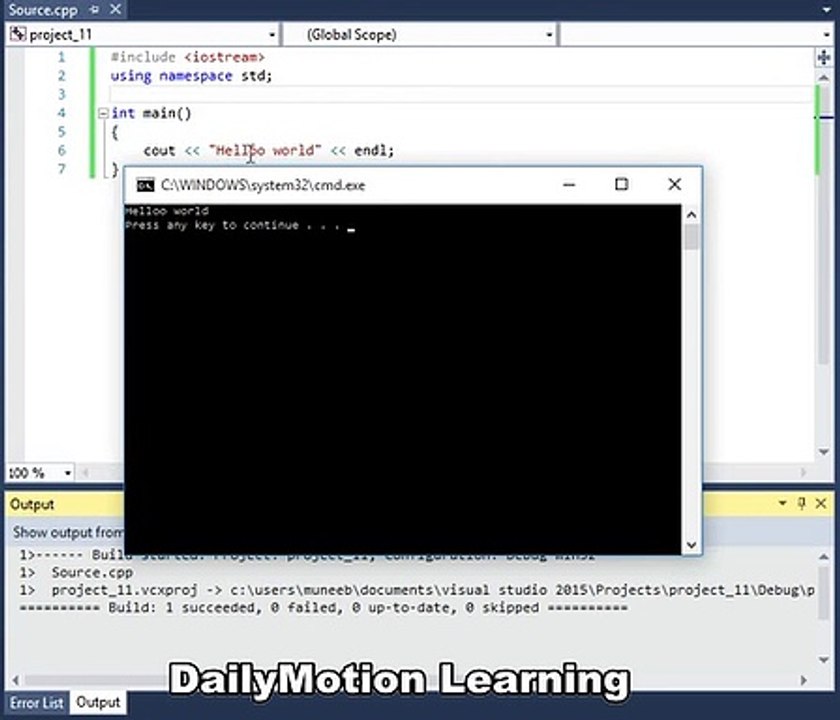Toggle auto hide pin on Output panel
Image resolution: width=840 pixels, height=720 pixels.
(x=801, y=503)
